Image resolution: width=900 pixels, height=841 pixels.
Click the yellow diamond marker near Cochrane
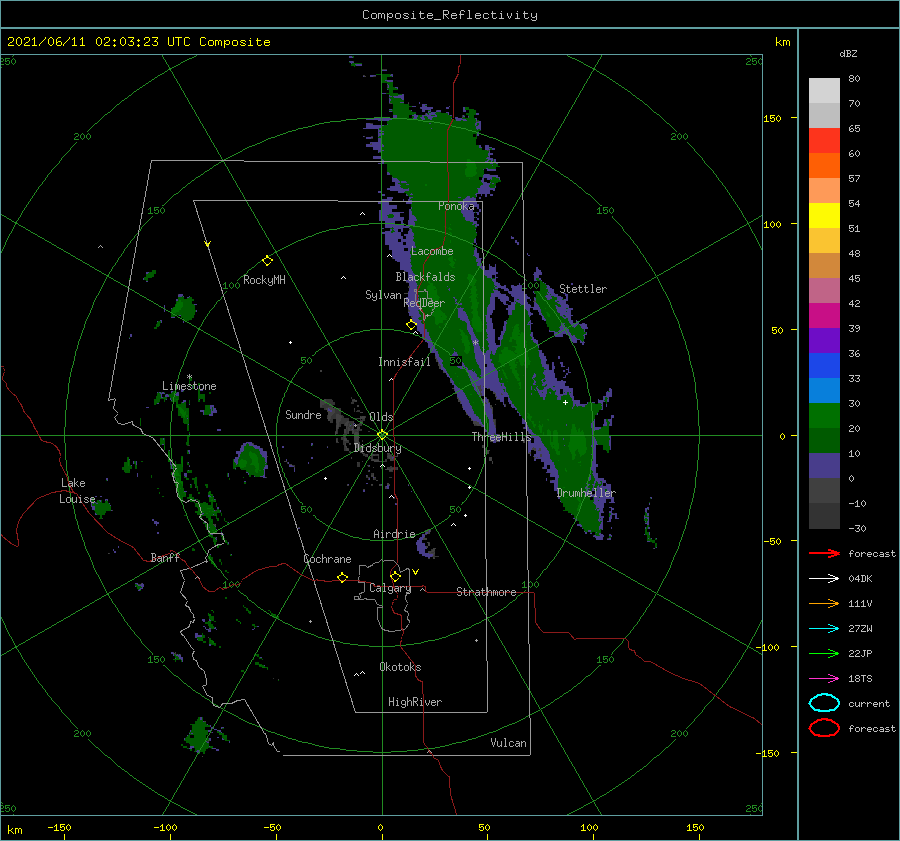coord(342,577)
